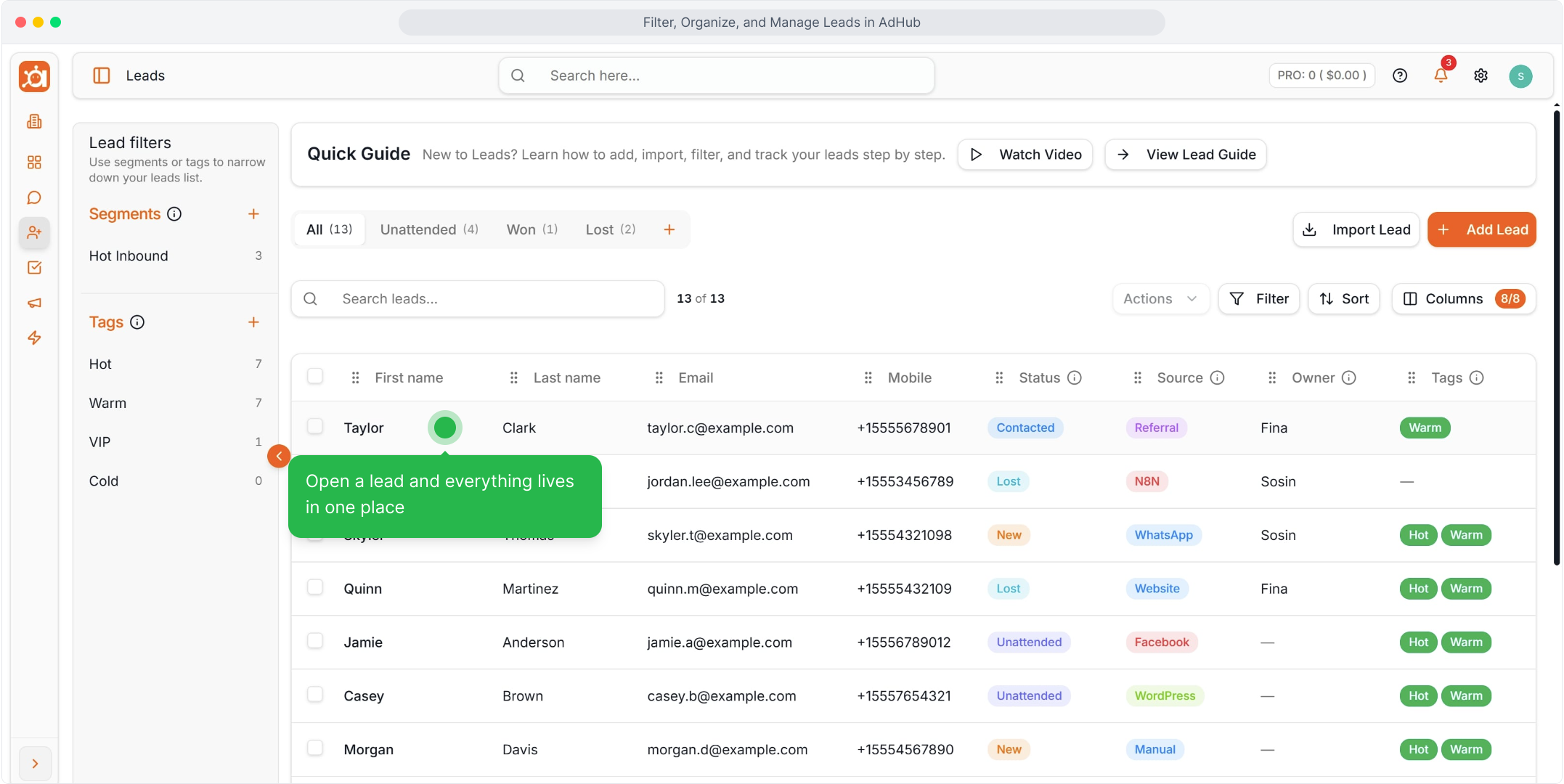Open the help question mark icon
Screen dimensions: 1564x784
1400,75
